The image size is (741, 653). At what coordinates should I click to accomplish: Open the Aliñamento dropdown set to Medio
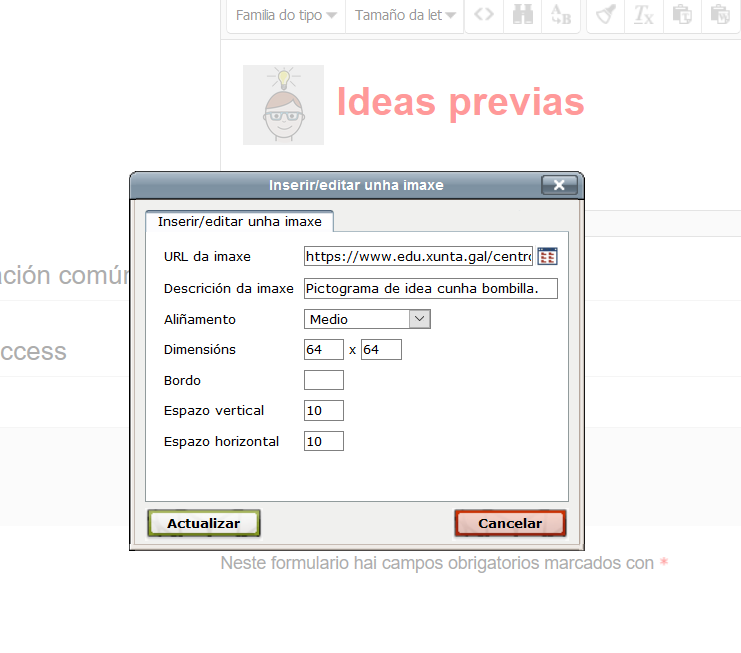[367, 319]
